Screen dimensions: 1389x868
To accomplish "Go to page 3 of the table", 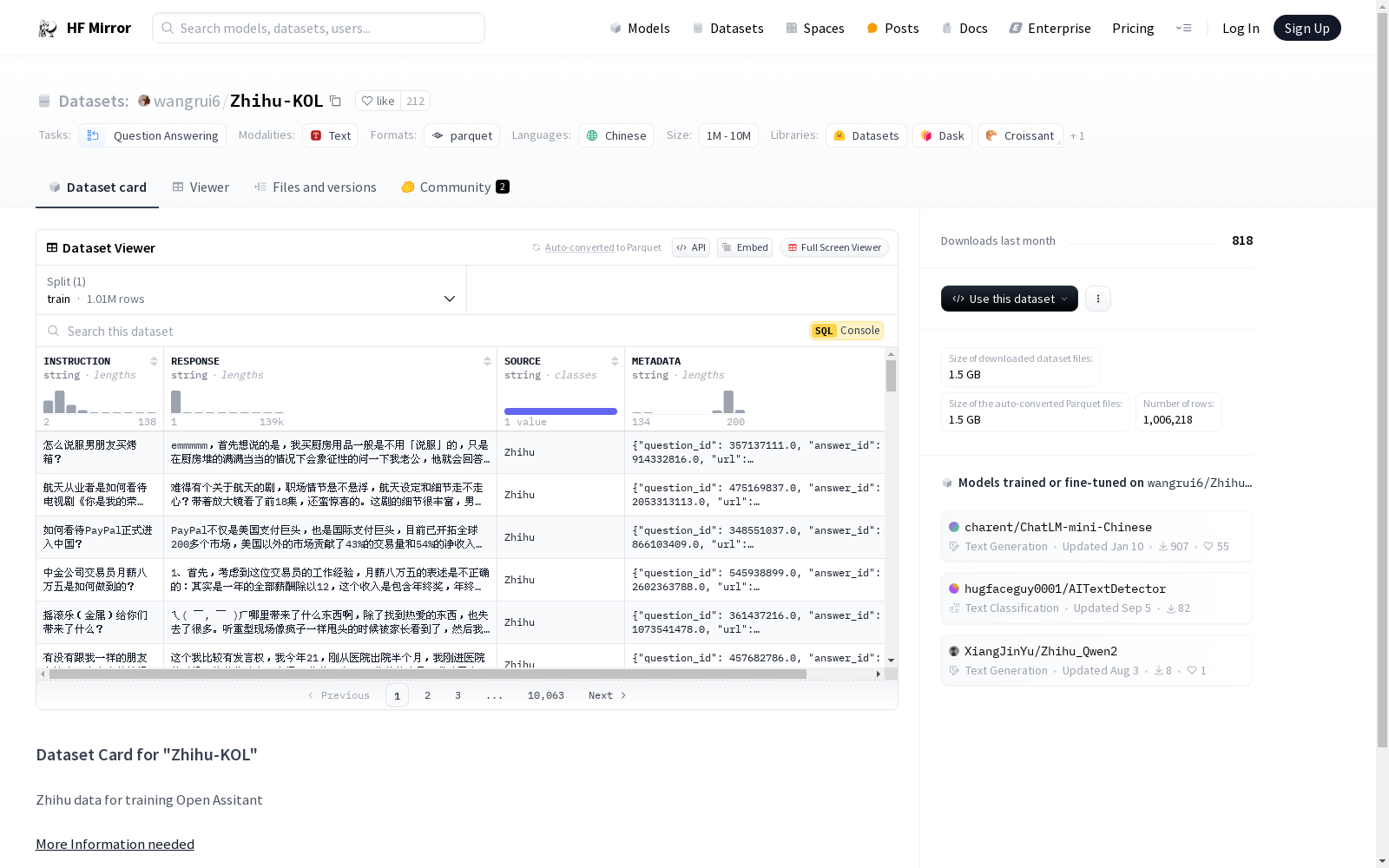I will pos(458,695).
